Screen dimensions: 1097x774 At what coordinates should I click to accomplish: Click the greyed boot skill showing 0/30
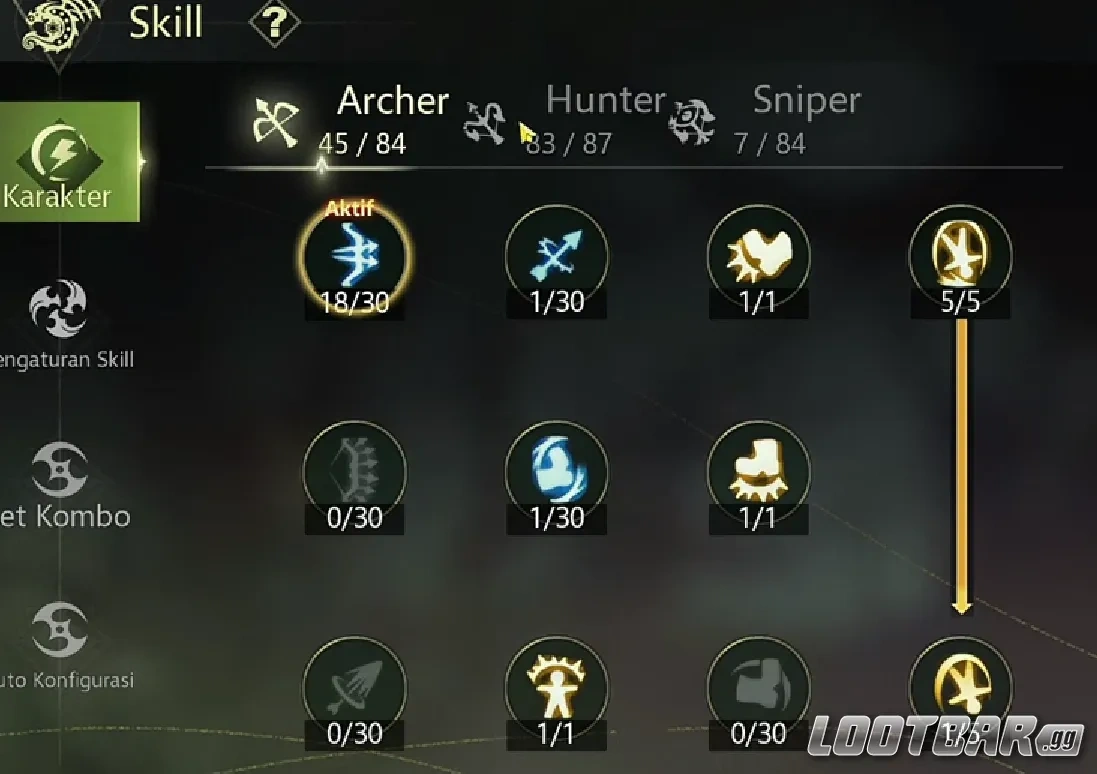(758, 691)
